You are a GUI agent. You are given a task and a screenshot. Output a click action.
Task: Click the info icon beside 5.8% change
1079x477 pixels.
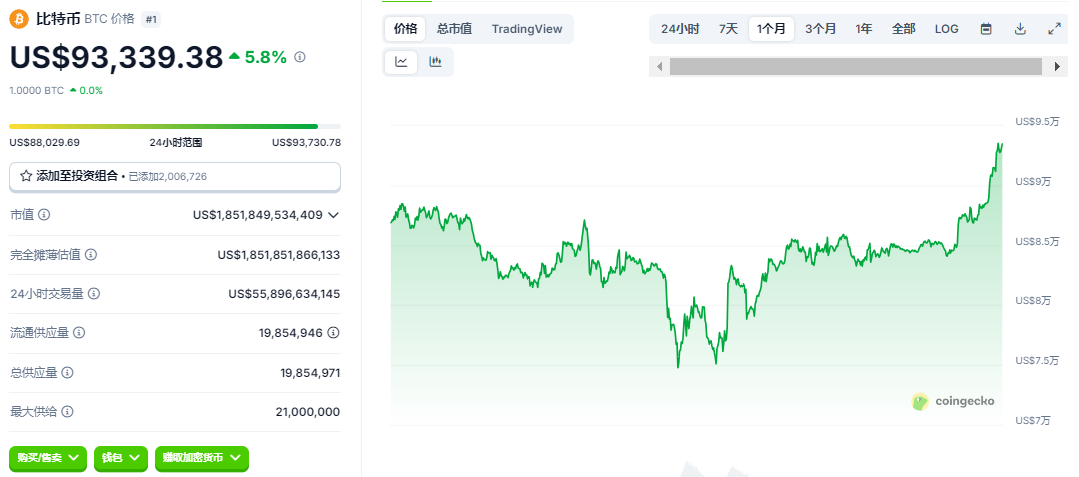pos(300,57)
